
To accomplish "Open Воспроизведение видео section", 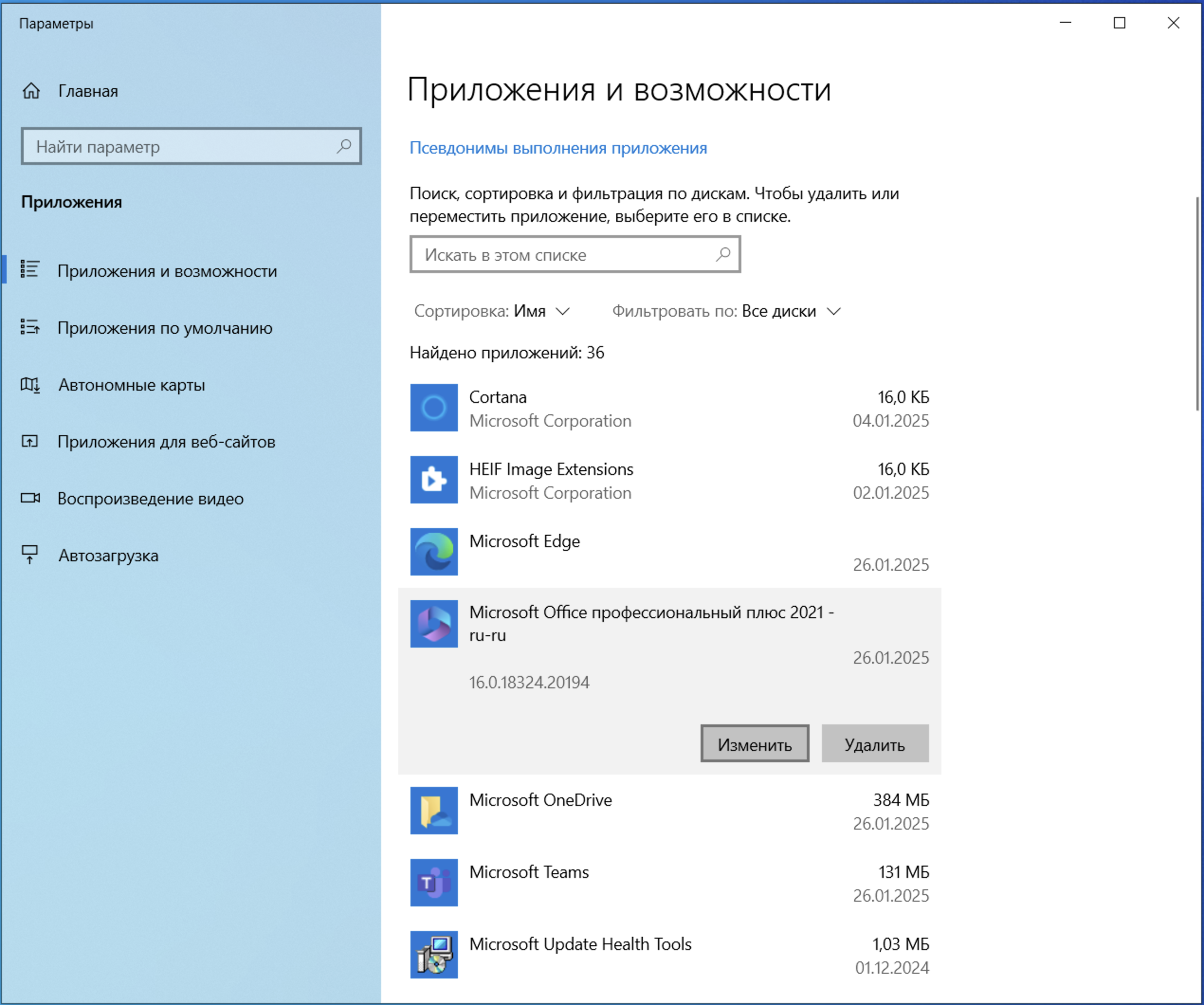I will pyautogui.click(x=191, y=498).
